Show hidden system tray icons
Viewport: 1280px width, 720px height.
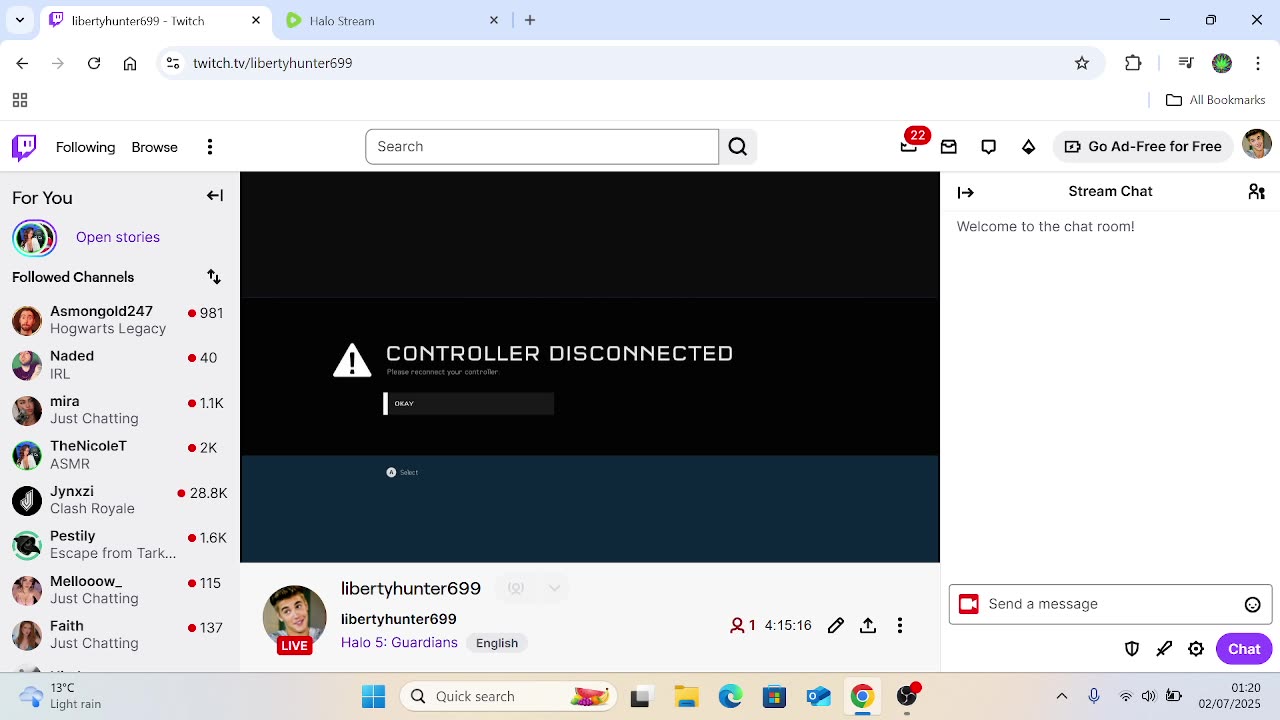1062,696
